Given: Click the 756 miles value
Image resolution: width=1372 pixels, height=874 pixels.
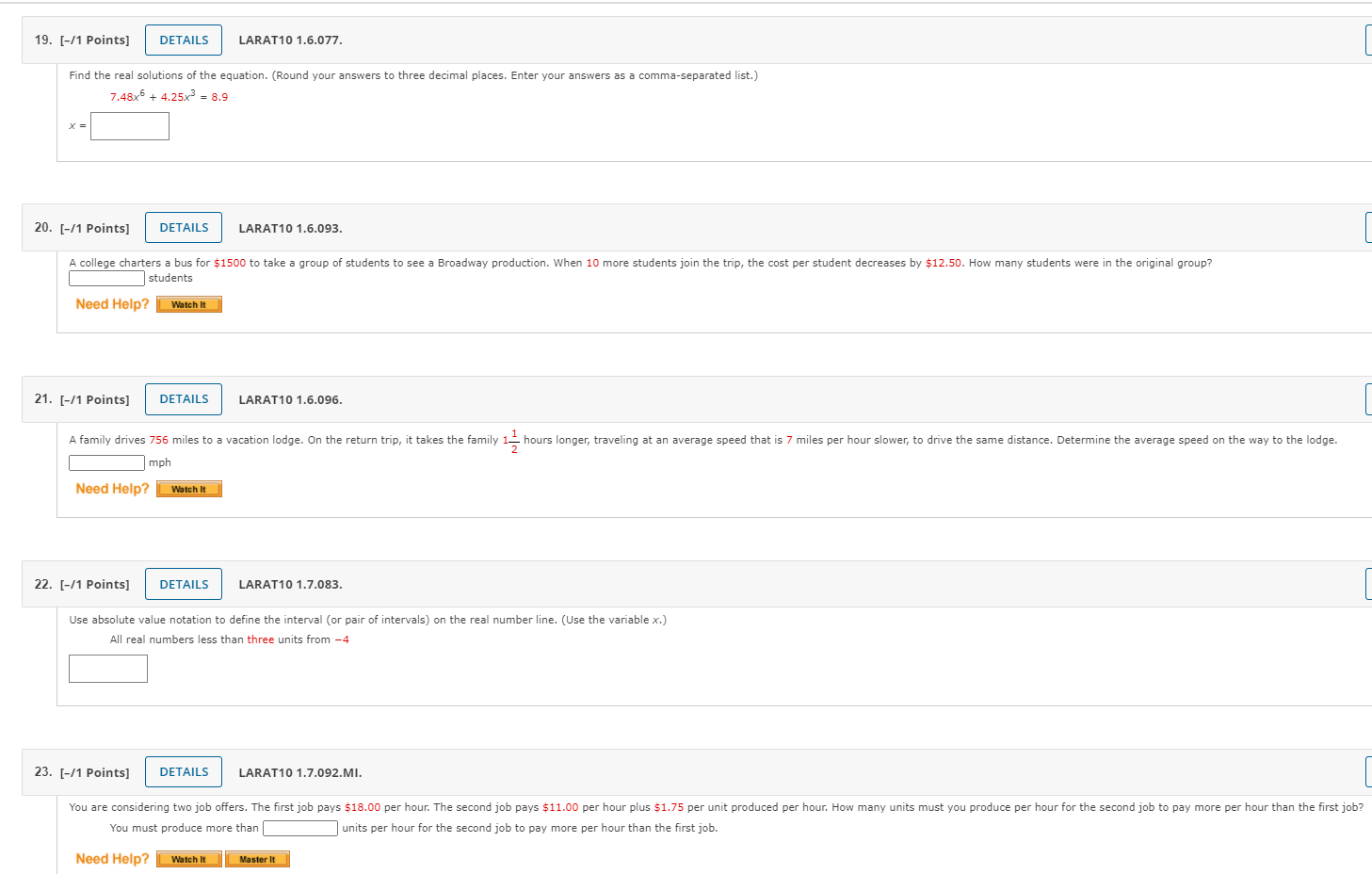Looking at the screenshot, I should click(158, 440).
